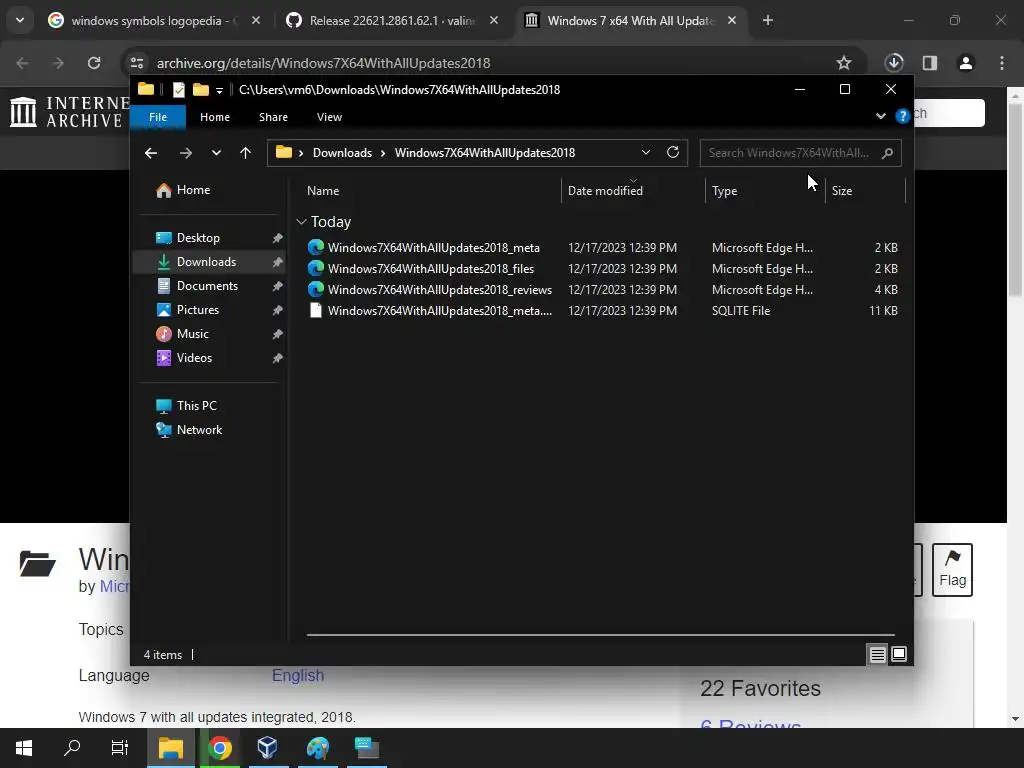Switch to Release 22621.2861.62.1 GitHub tab
The image size is (1024, 768).
pyautogui.click(x=392, y=21)
